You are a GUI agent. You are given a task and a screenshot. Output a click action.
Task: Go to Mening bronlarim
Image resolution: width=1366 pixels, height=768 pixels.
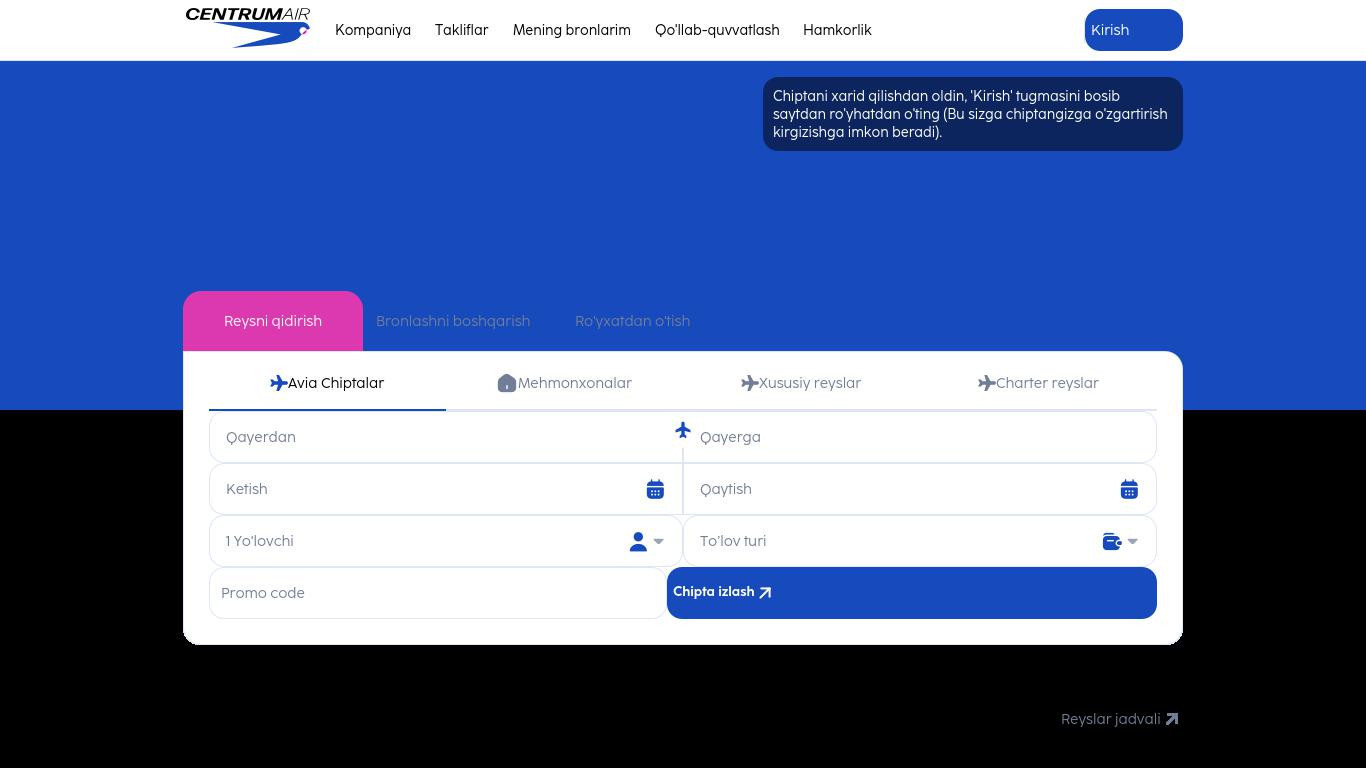[572, 30]
